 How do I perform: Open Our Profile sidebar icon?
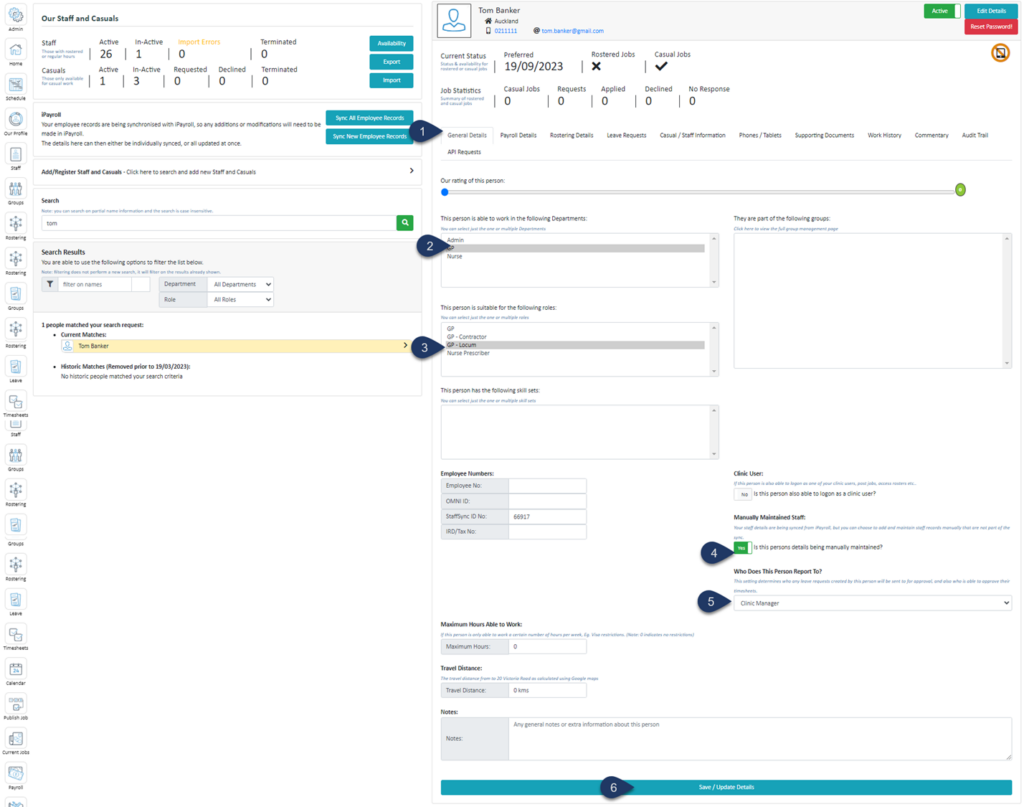click(x=16, y=119)
